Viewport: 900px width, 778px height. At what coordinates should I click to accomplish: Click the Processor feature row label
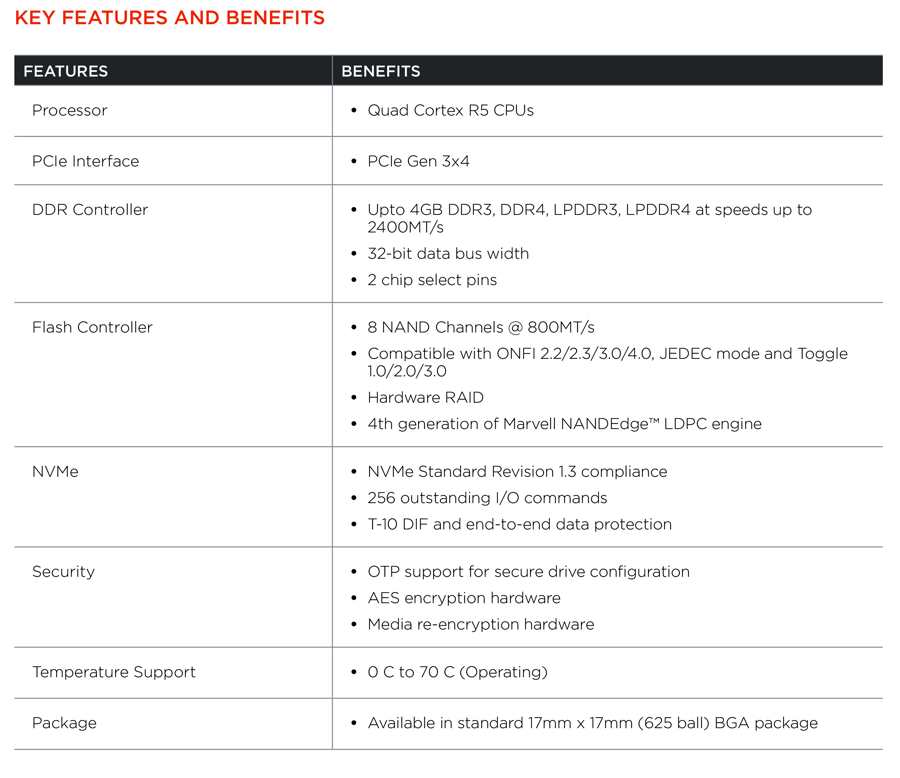pyautogui.click(x=69, y=110)
